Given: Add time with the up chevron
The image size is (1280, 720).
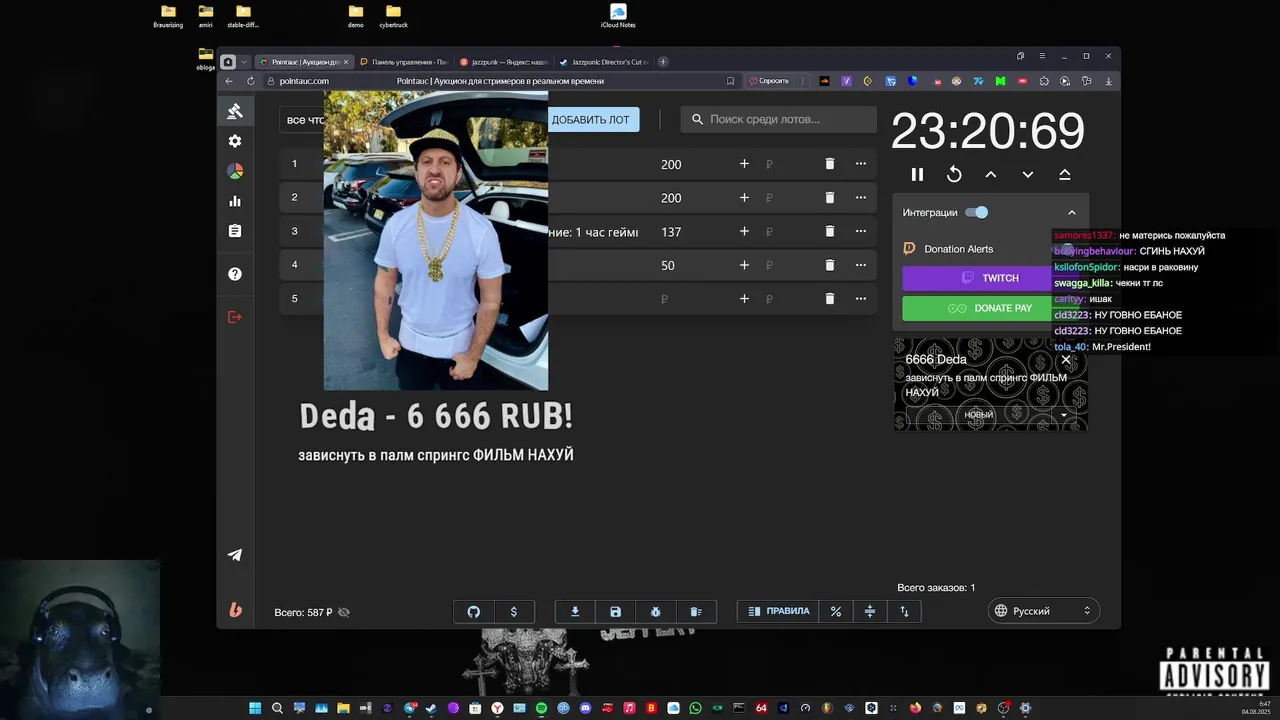Looking at the screenshot, I should click(x=991, y=174).
